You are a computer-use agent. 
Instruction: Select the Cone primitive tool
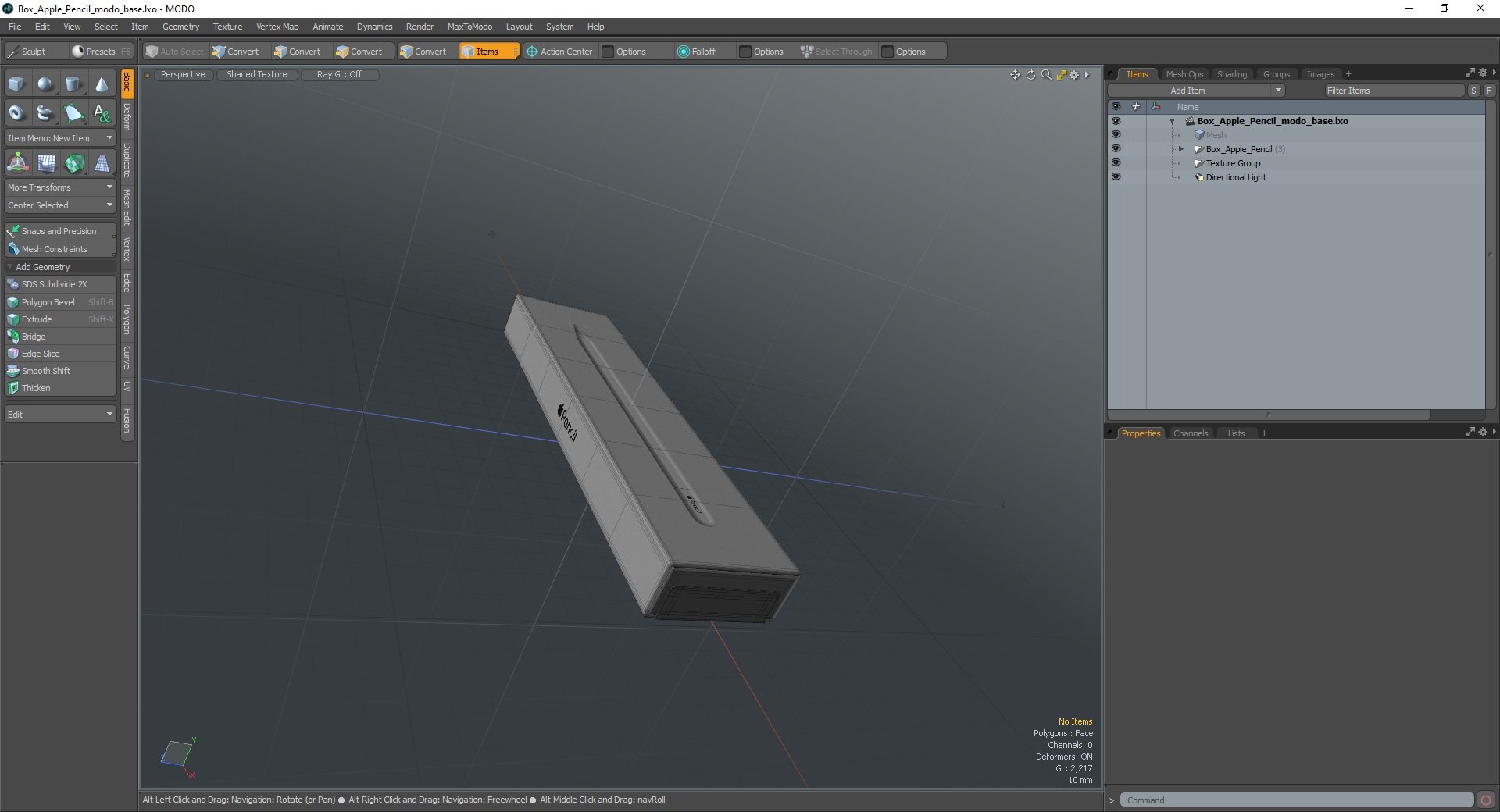pos(102,84)
